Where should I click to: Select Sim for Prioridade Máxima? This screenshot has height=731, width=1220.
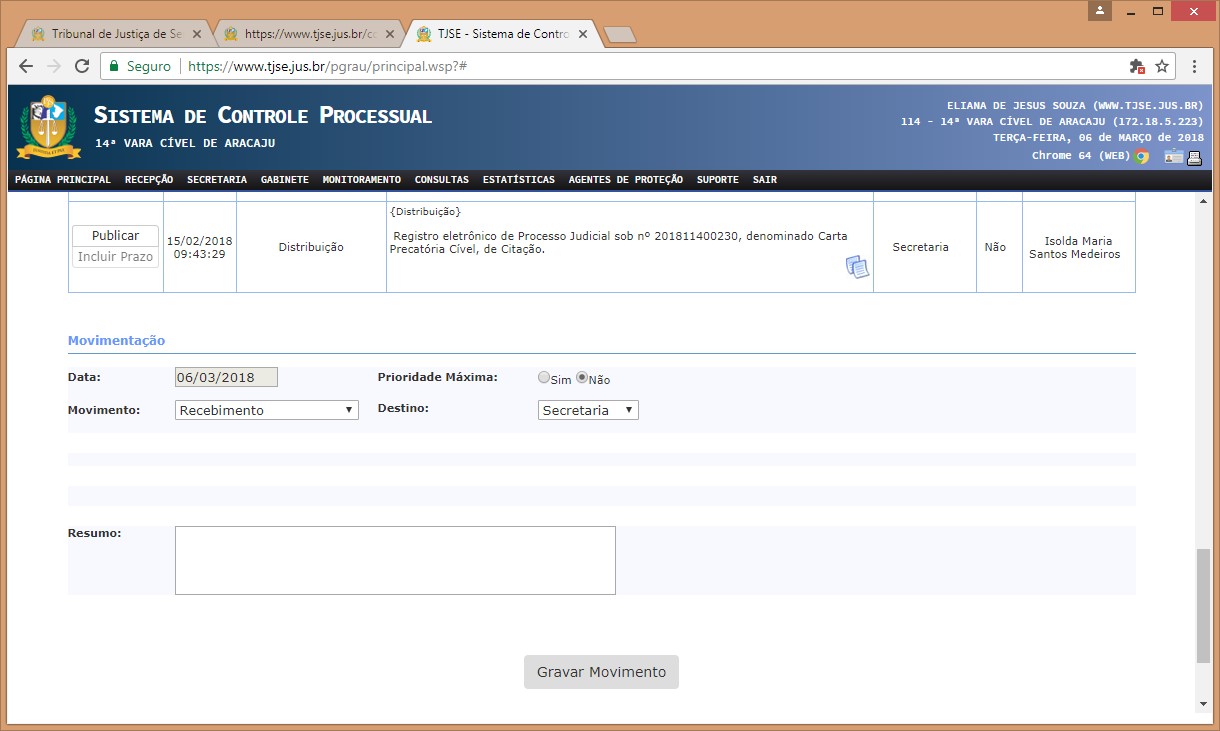[544, 378]
